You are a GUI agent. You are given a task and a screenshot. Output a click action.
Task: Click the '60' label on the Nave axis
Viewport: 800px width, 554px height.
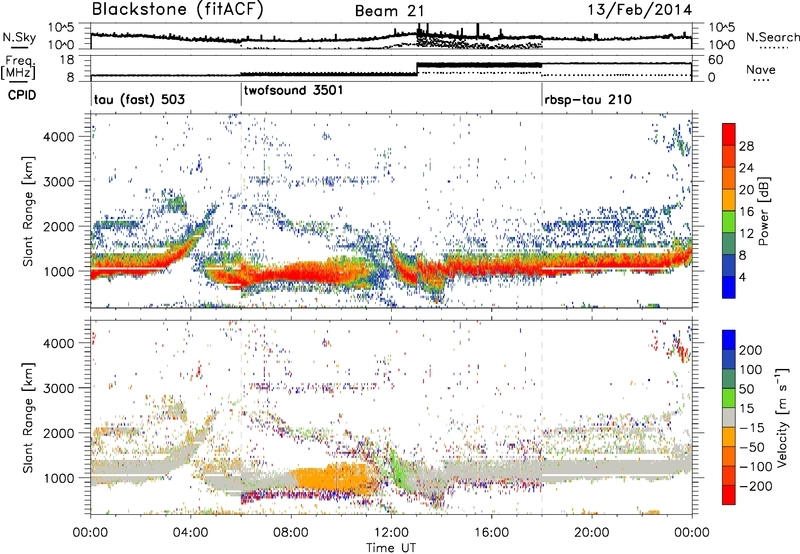(x=716, y=60)
